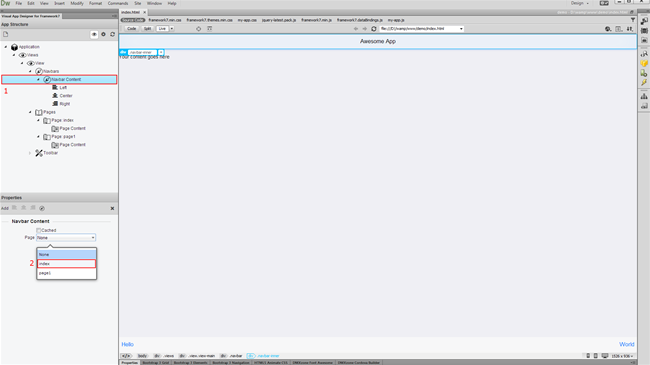Image resolution: width=650 pixels, height=365 pixels.
Task: Create new document in App Structure panel
Action: (x=6, y=34)
